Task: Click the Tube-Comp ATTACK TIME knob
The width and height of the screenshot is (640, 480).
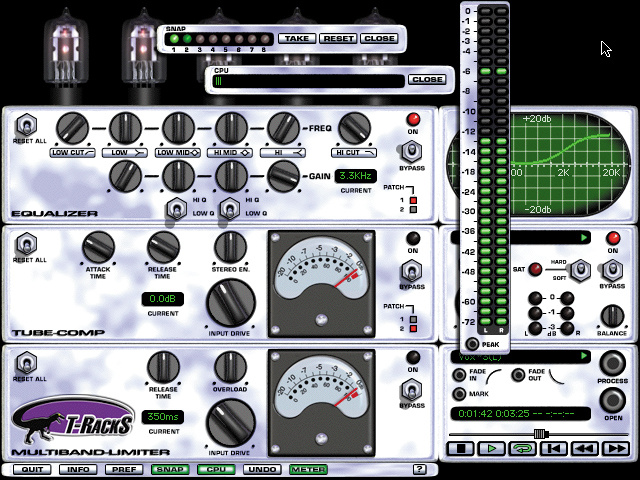Action: pyautogui.click(x=98, y=247)
